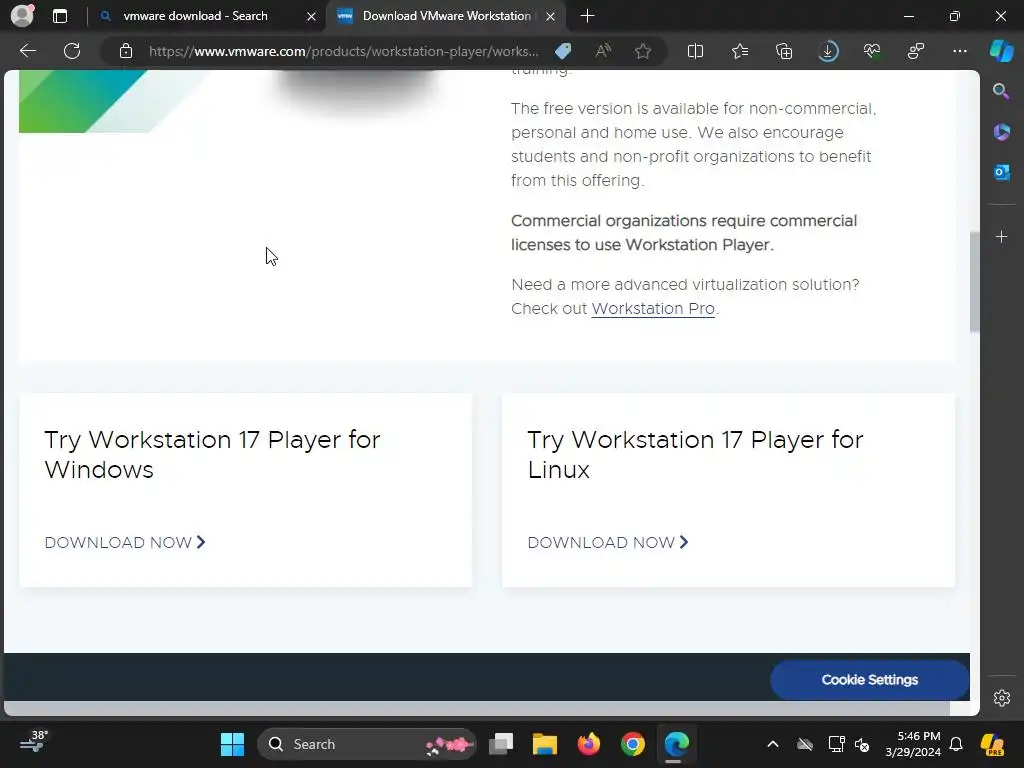This screenshot has height=768, width=1024.
Task: Launch the Copilot sidebar
Action: pos(1002,51)
